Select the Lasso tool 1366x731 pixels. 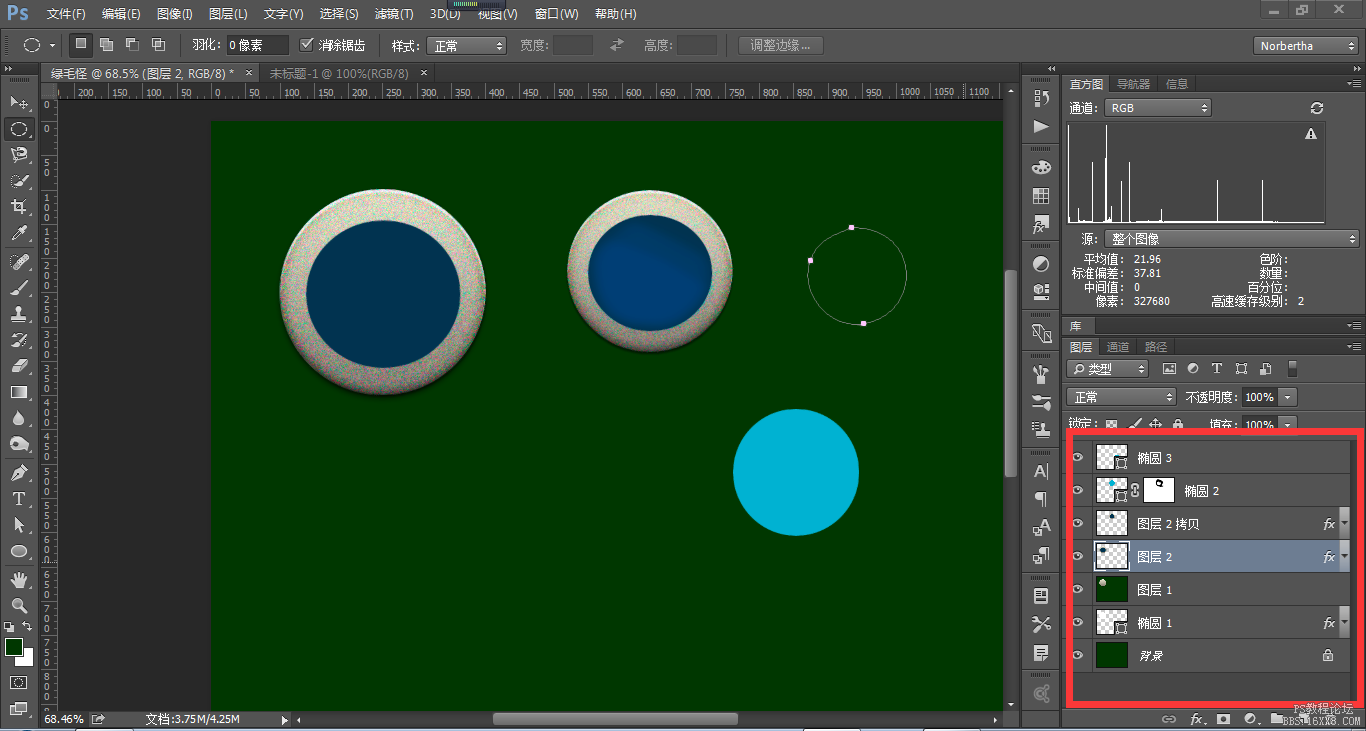coord(19,155)
